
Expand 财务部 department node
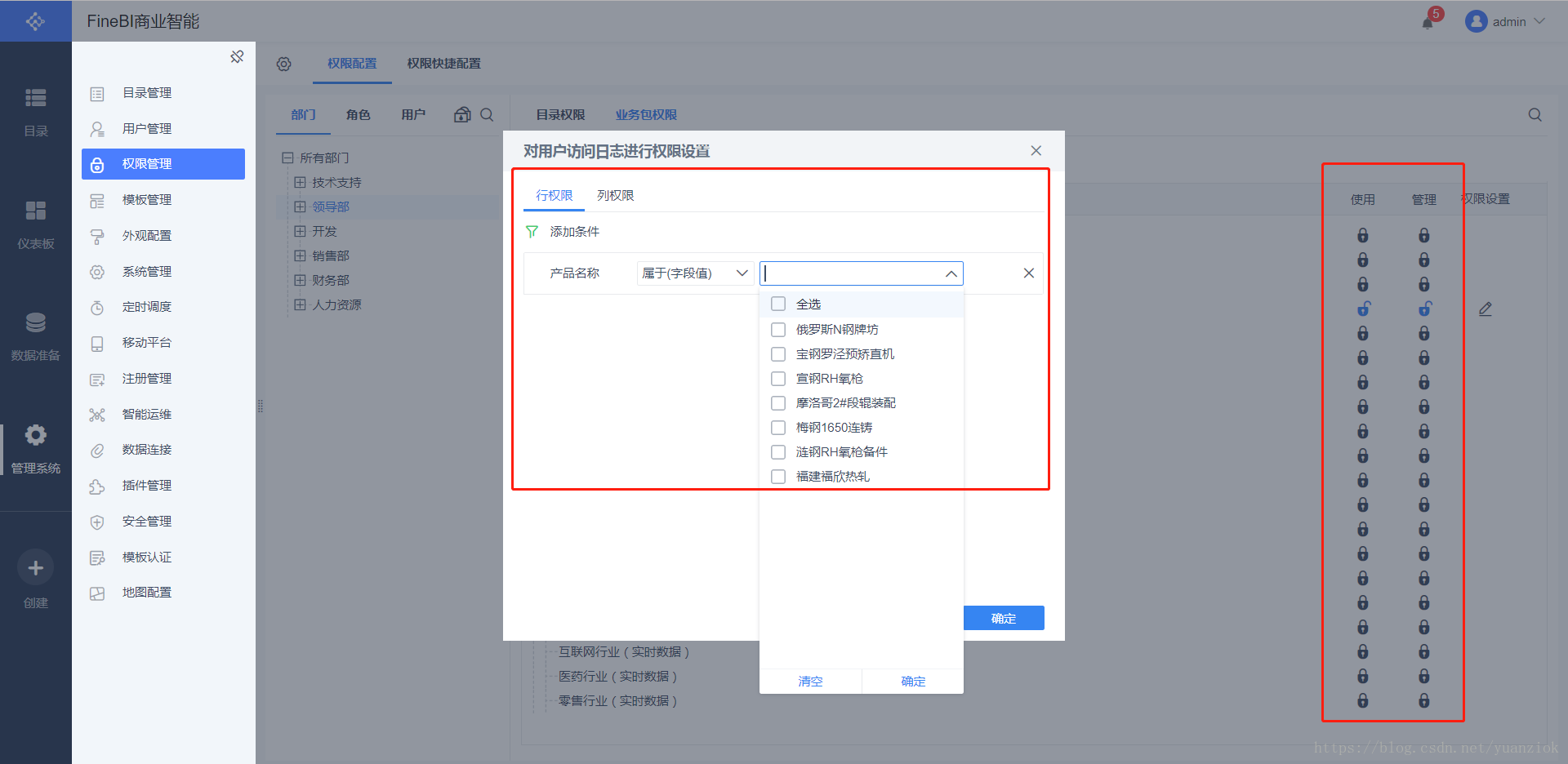[x=300, y=280]
